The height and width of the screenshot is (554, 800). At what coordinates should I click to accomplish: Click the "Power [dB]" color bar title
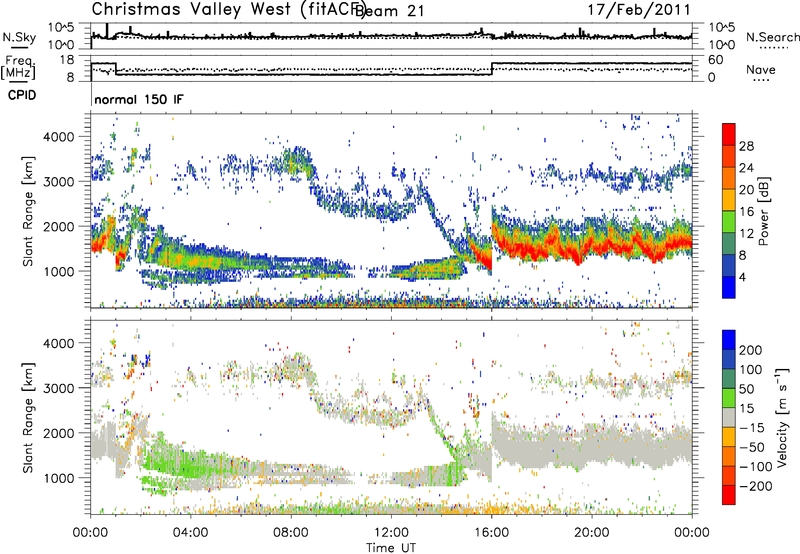point(763,211)
